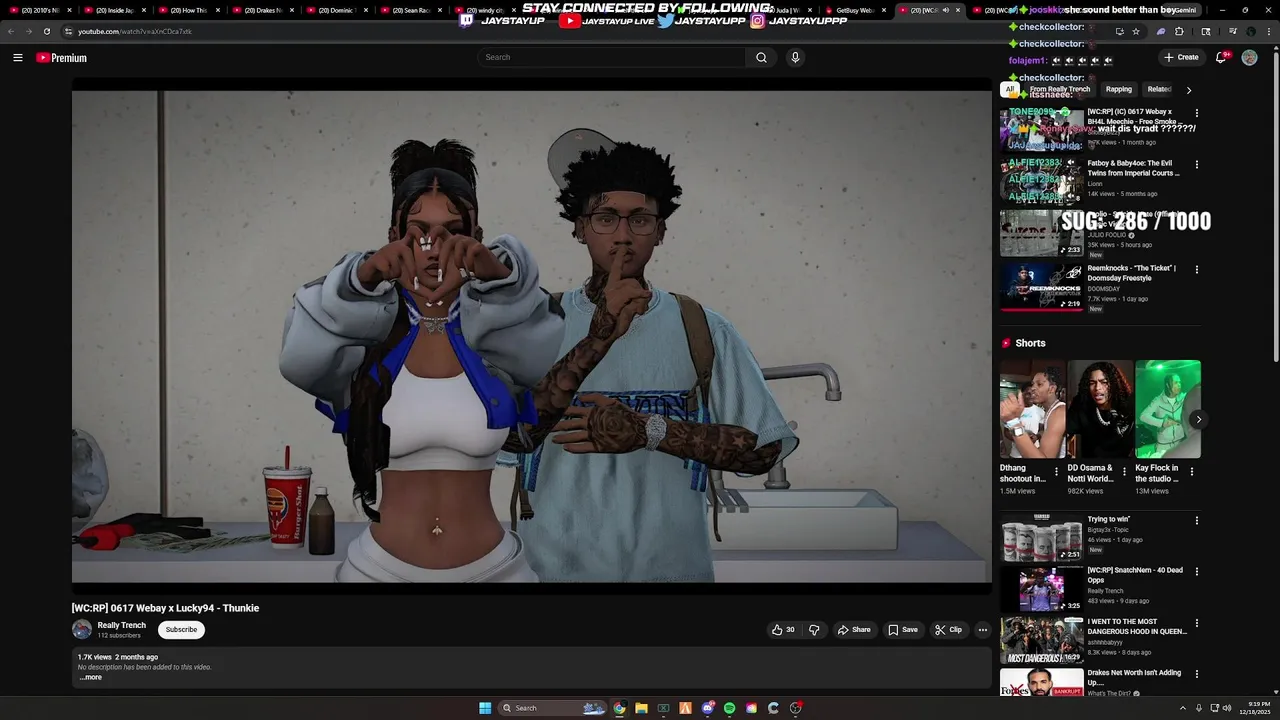The height and width of the screenshot is (720, 1280).
Task: Dislike the video with thumbs down
Action: click(x=814, y=630)
